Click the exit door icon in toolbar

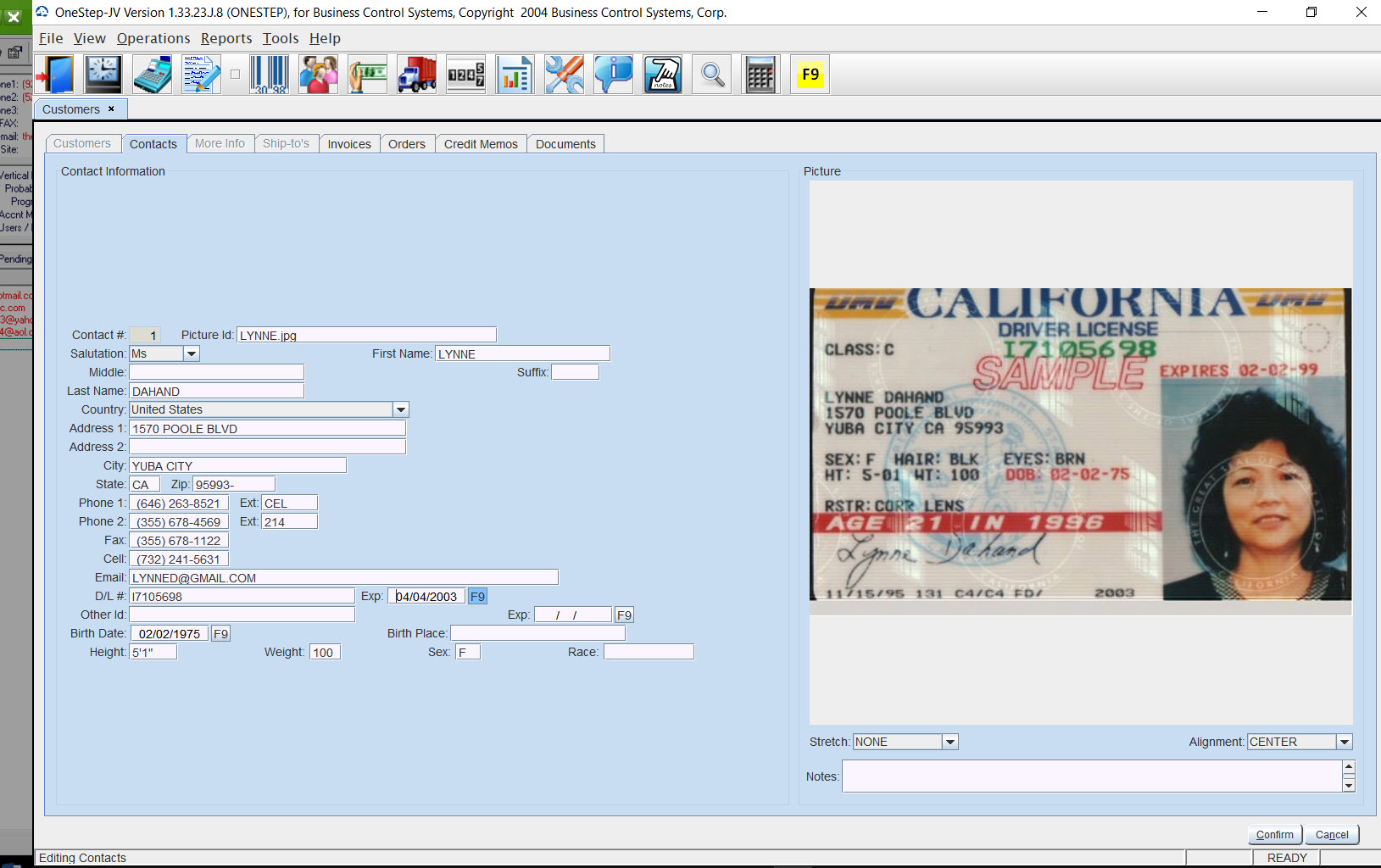tap(54, 75)
